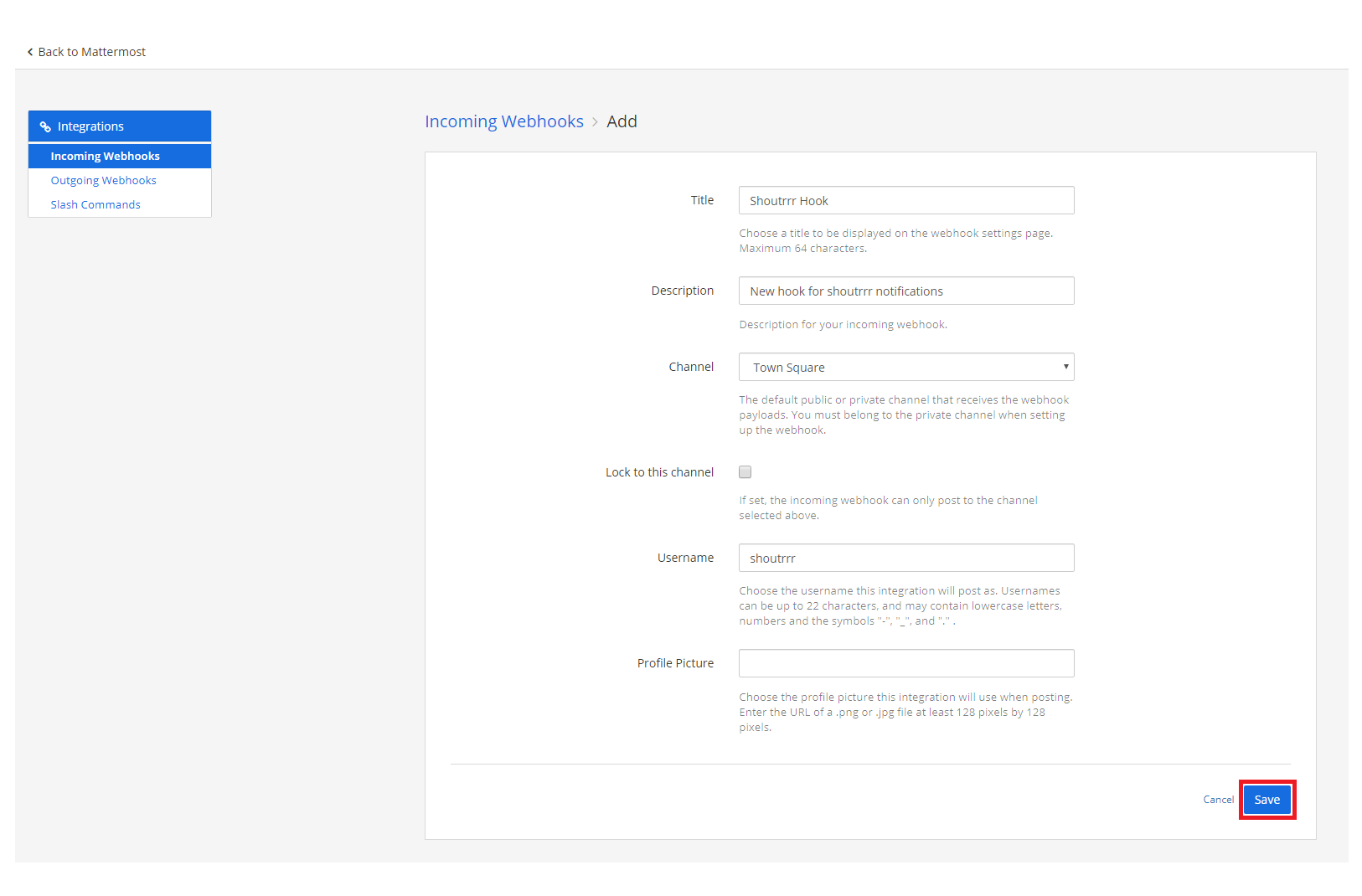
Task: Click the chain-link Integrations icon
Action: (46, 126)
